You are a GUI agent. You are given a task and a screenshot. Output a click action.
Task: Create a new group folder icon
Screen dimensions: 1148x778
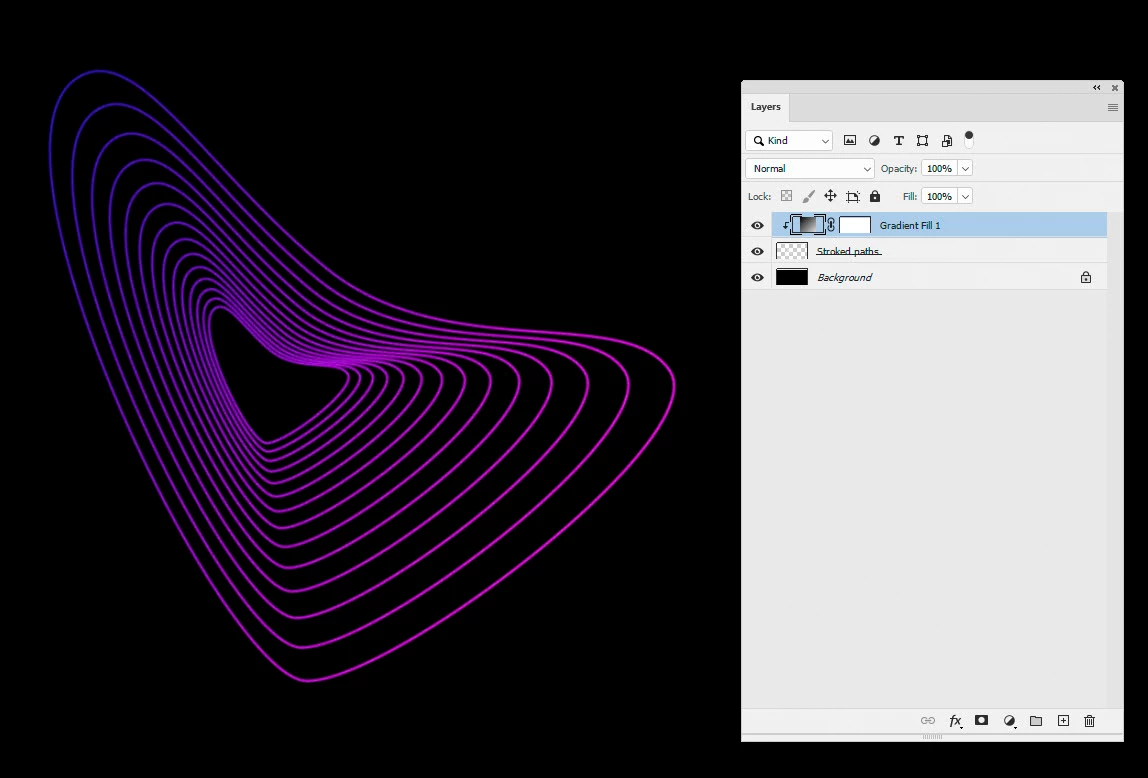click(1036, 721)
